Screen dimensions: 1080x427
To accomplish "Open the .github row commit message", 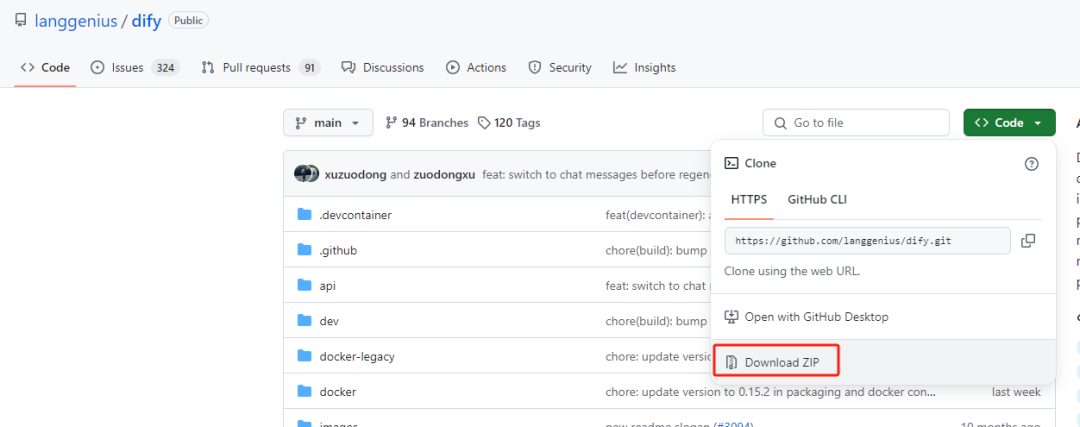I will (658, 251).
